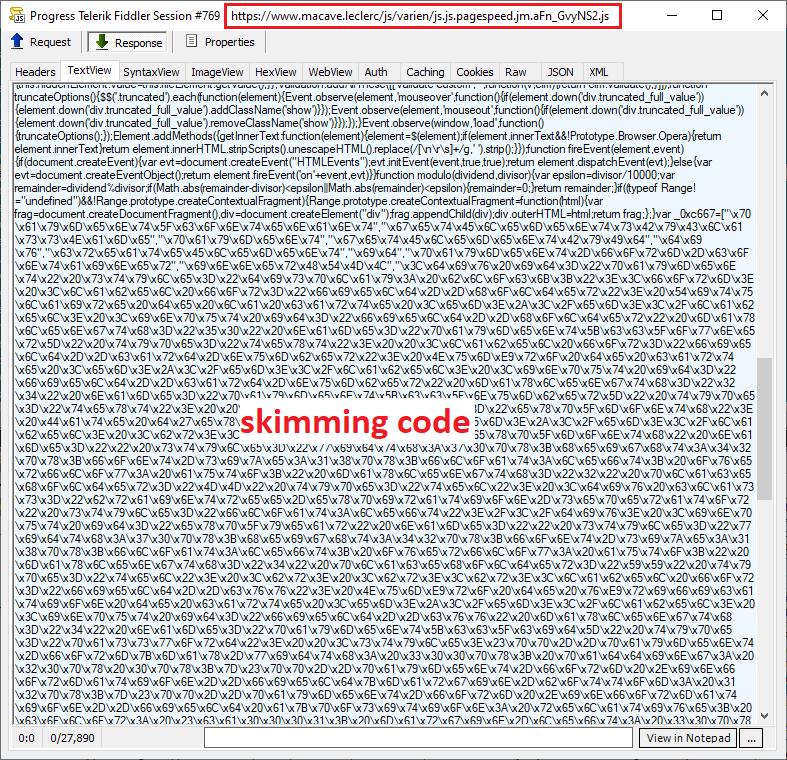Switch to the Cookies tab
Screen dimensions: 787x760
[x=475, y=72]
